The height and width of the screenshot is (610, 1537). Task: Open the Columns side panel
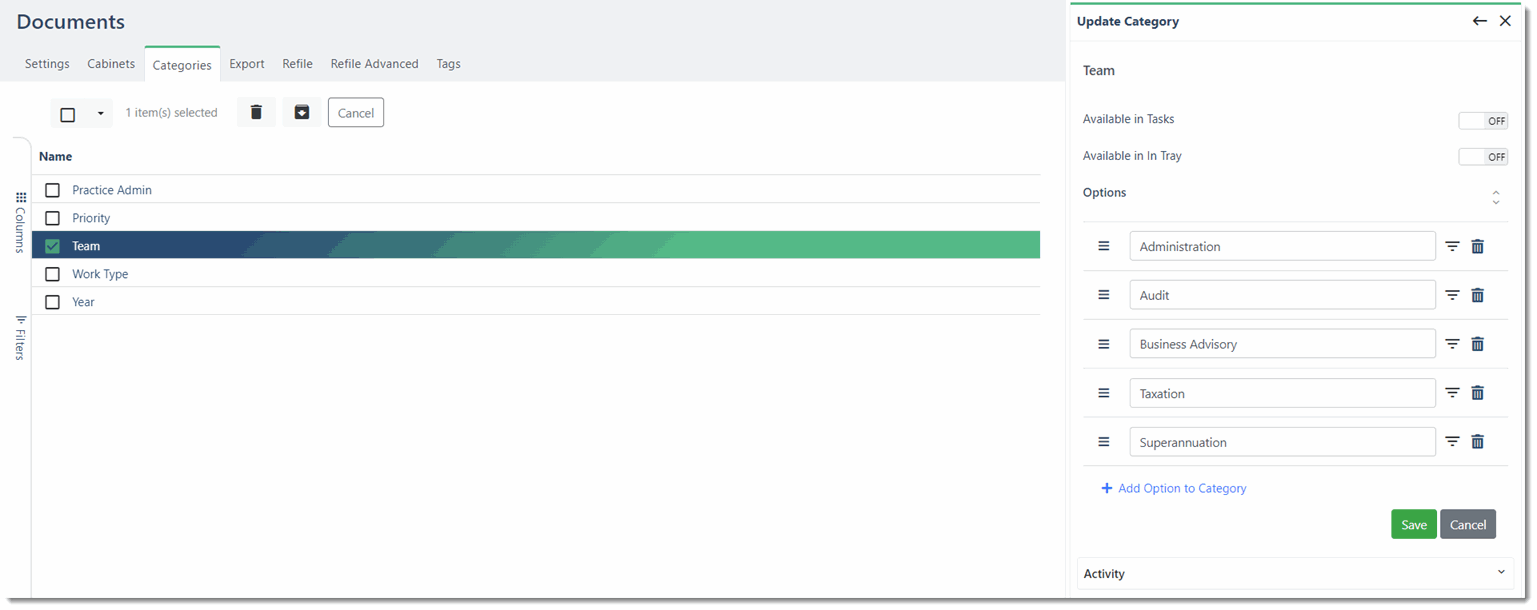(20, 220)
